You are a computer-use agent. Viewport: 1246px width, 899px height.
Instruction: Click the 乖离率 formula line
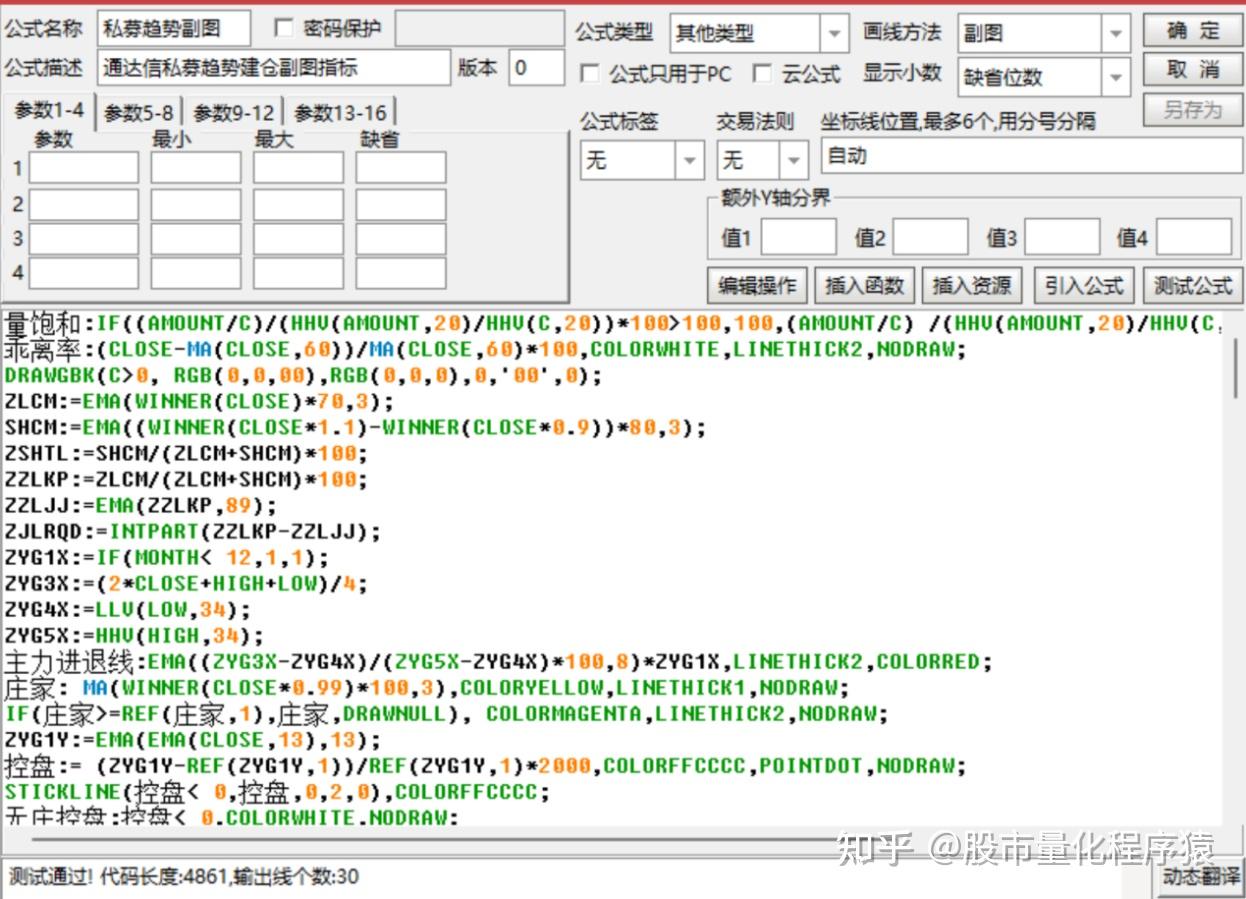pos(486,350)
